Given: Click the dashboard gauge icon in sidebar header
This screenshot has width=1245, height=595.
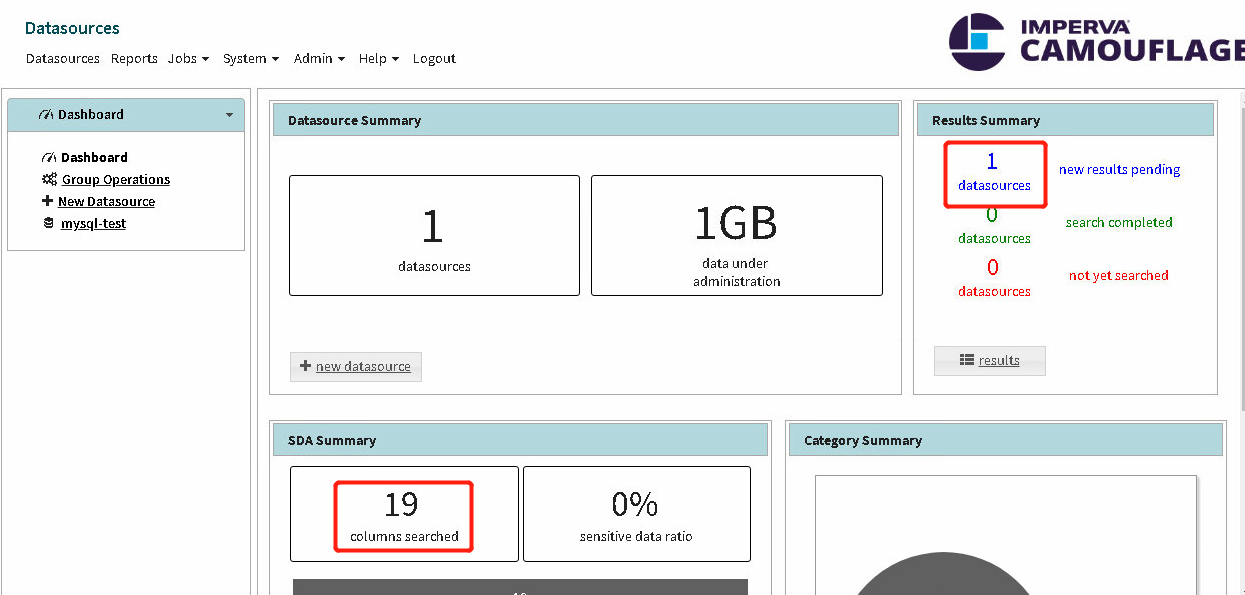Looking at the screenshot, I should [x=46, y=115].
